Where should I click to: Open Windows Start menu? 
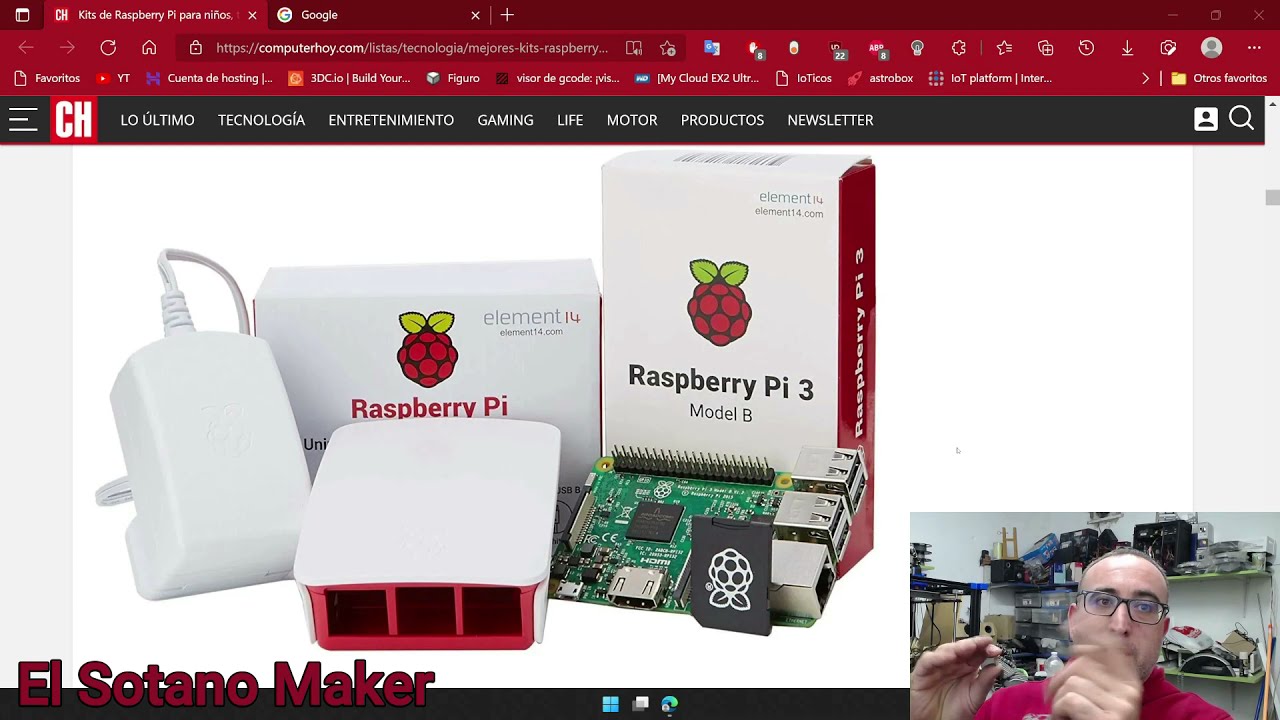click(x=610, y=704)
